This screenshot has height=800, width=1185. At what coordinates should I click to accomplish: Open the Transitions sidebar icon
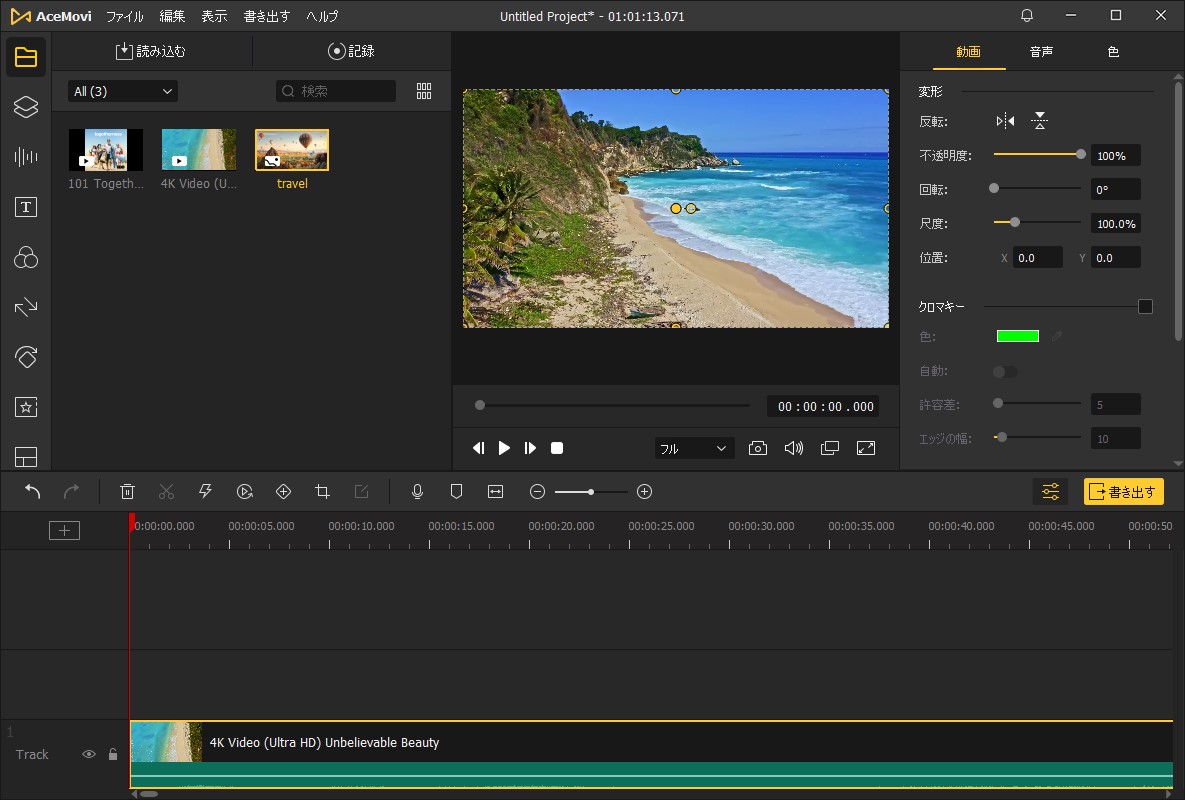pos(26,307)
